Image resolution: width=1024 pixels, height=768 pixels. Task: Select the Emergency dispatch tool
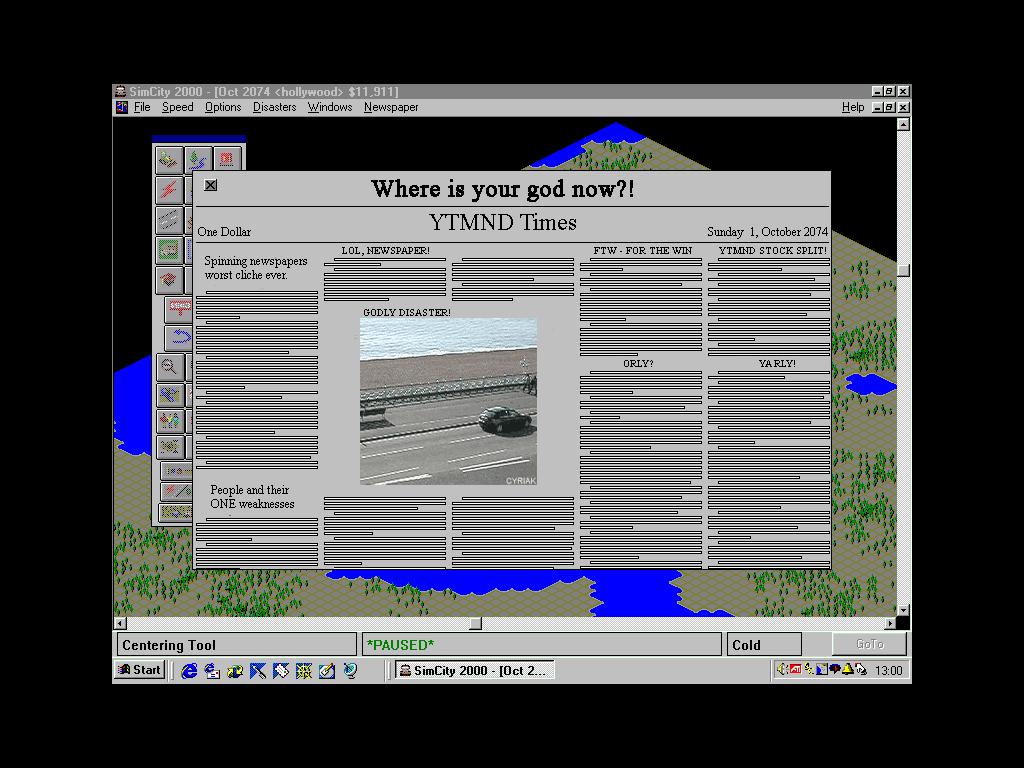click(227, 159)
